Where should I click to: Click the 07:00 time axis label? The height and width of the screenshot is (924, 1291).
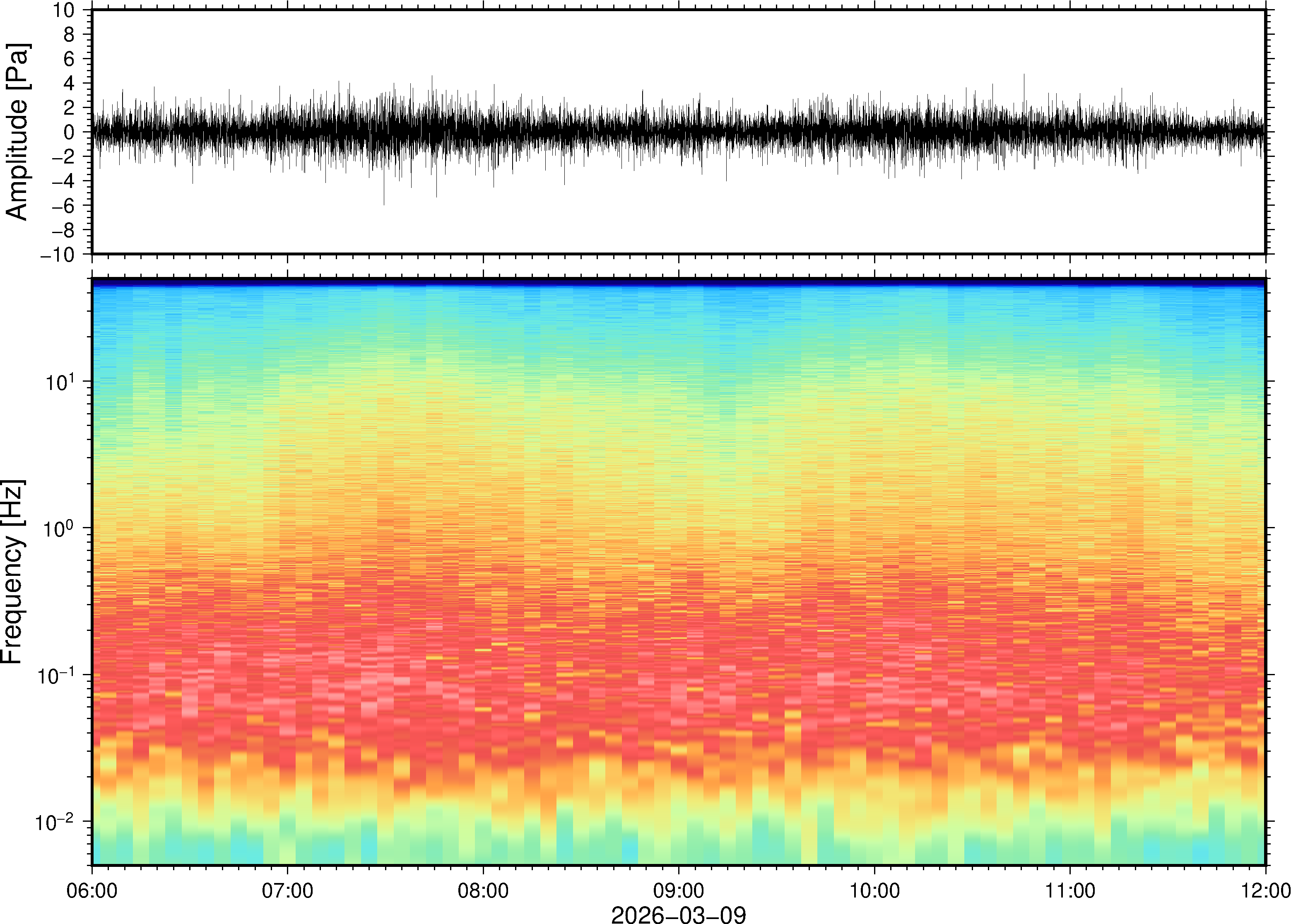287,890
